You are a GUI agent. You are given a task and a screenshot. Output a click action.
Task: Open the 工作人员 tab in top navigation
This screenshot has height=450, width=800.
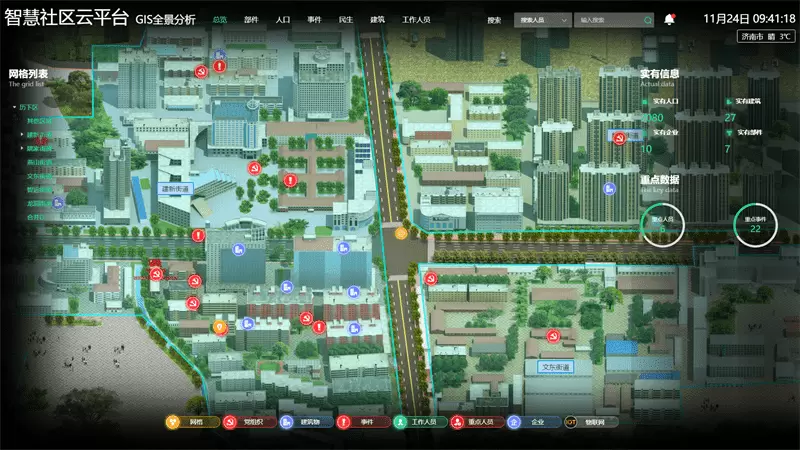[x=416, y=20]
